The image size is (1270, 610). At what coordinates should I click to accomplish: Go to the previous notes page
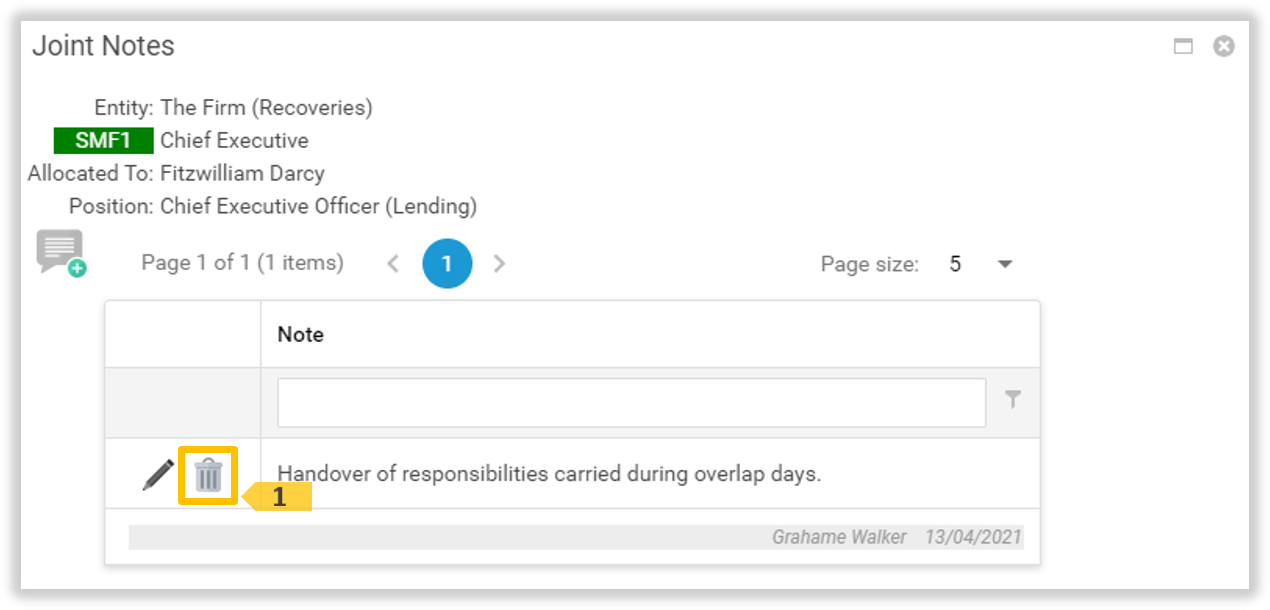pos(393,264)
